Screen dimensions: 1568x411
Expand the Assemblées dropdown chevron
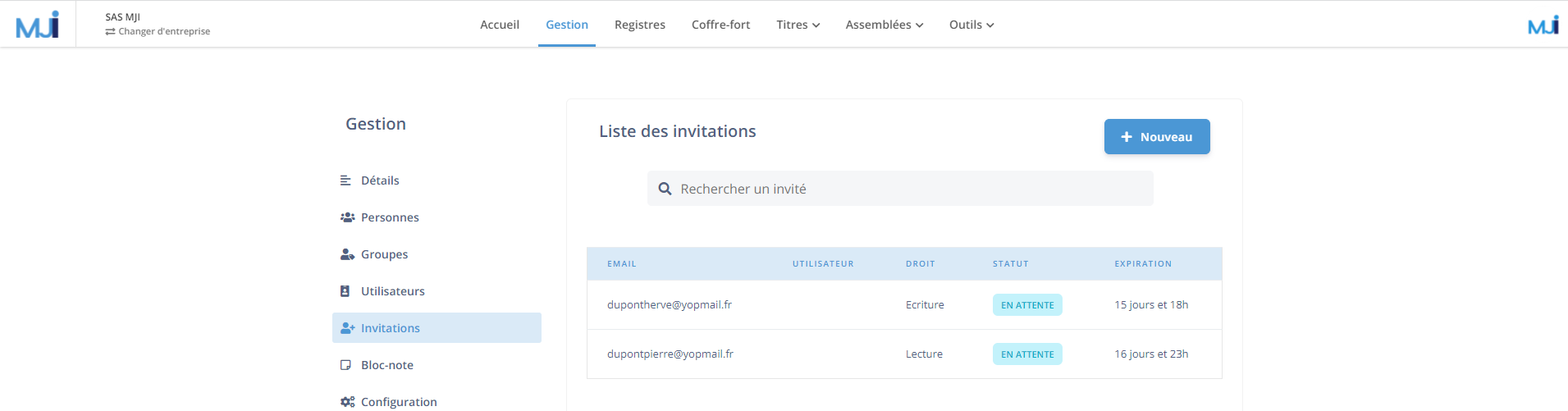(x=920, y=25)
